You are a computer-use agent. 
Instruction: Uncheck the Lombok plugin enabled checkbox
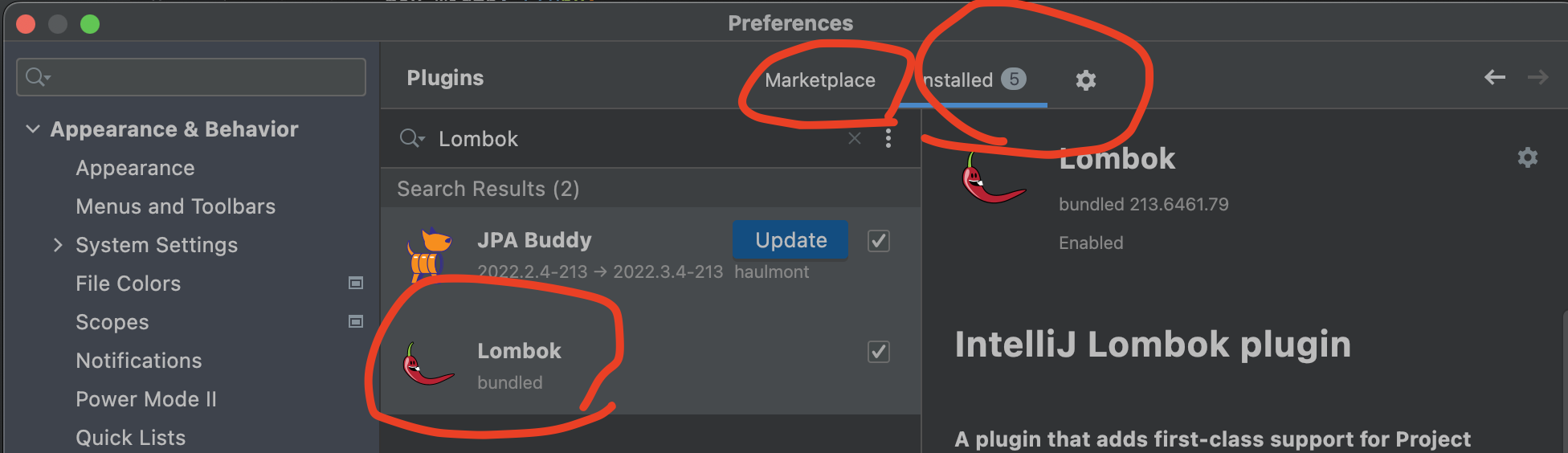879,351
